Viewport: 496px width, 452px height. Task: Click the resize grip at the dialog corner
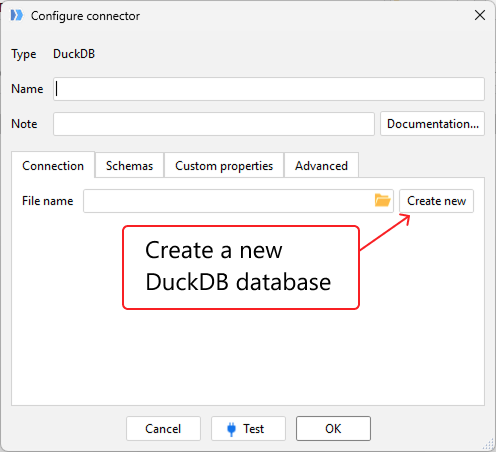pyautogui.click(x=488, y=444)
